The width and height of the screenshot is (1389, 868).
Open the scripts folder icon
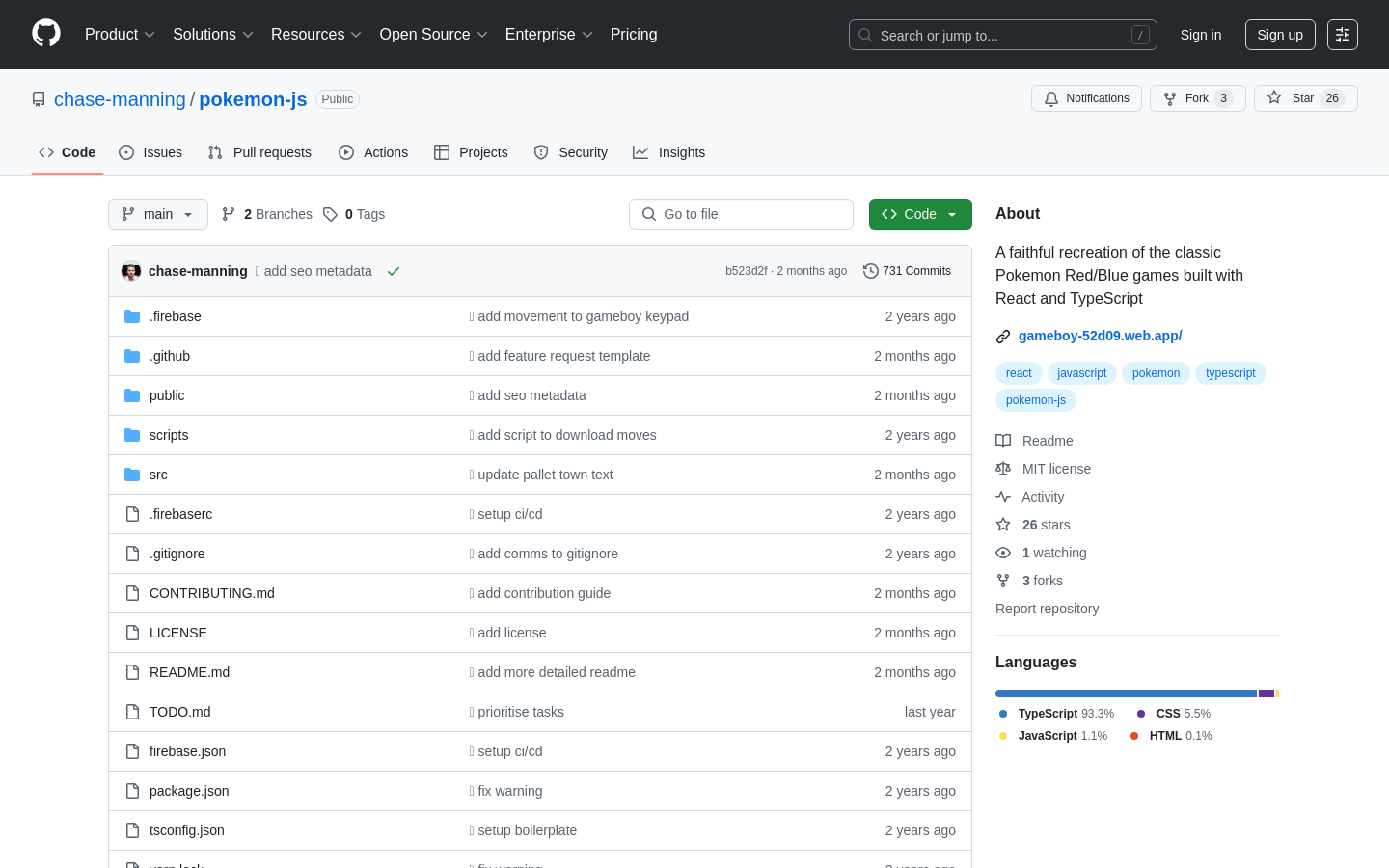132,435
